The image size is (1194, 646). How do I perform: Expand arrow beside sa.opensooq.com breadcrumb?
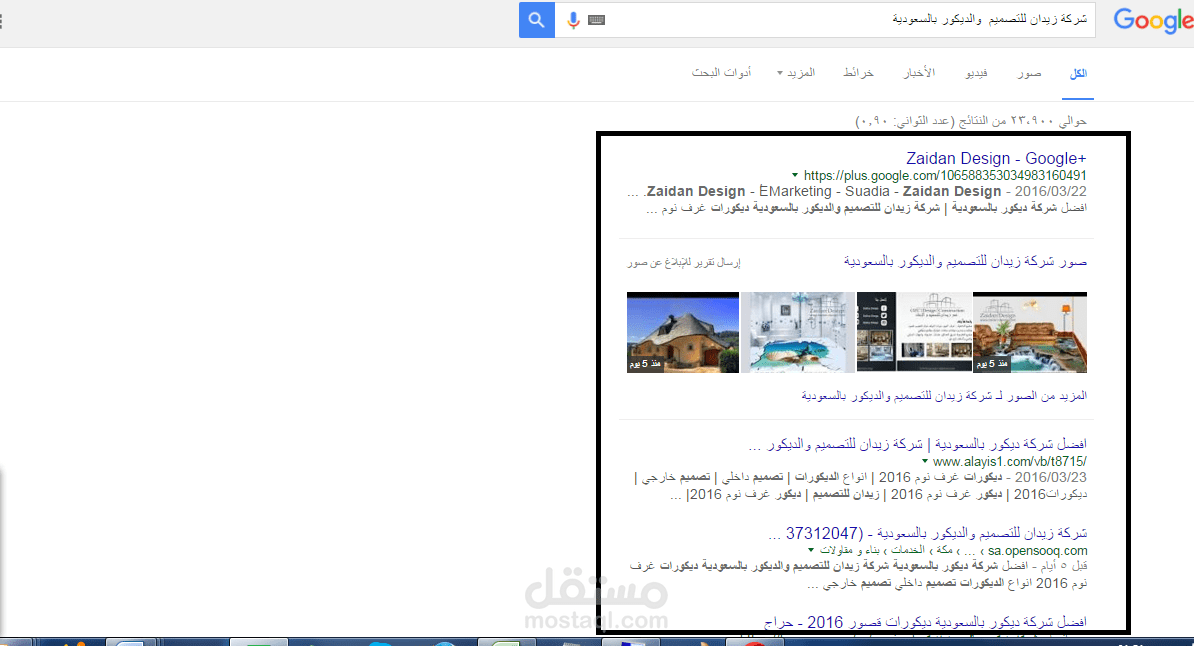pyautogui.click(x=812, y=550)
